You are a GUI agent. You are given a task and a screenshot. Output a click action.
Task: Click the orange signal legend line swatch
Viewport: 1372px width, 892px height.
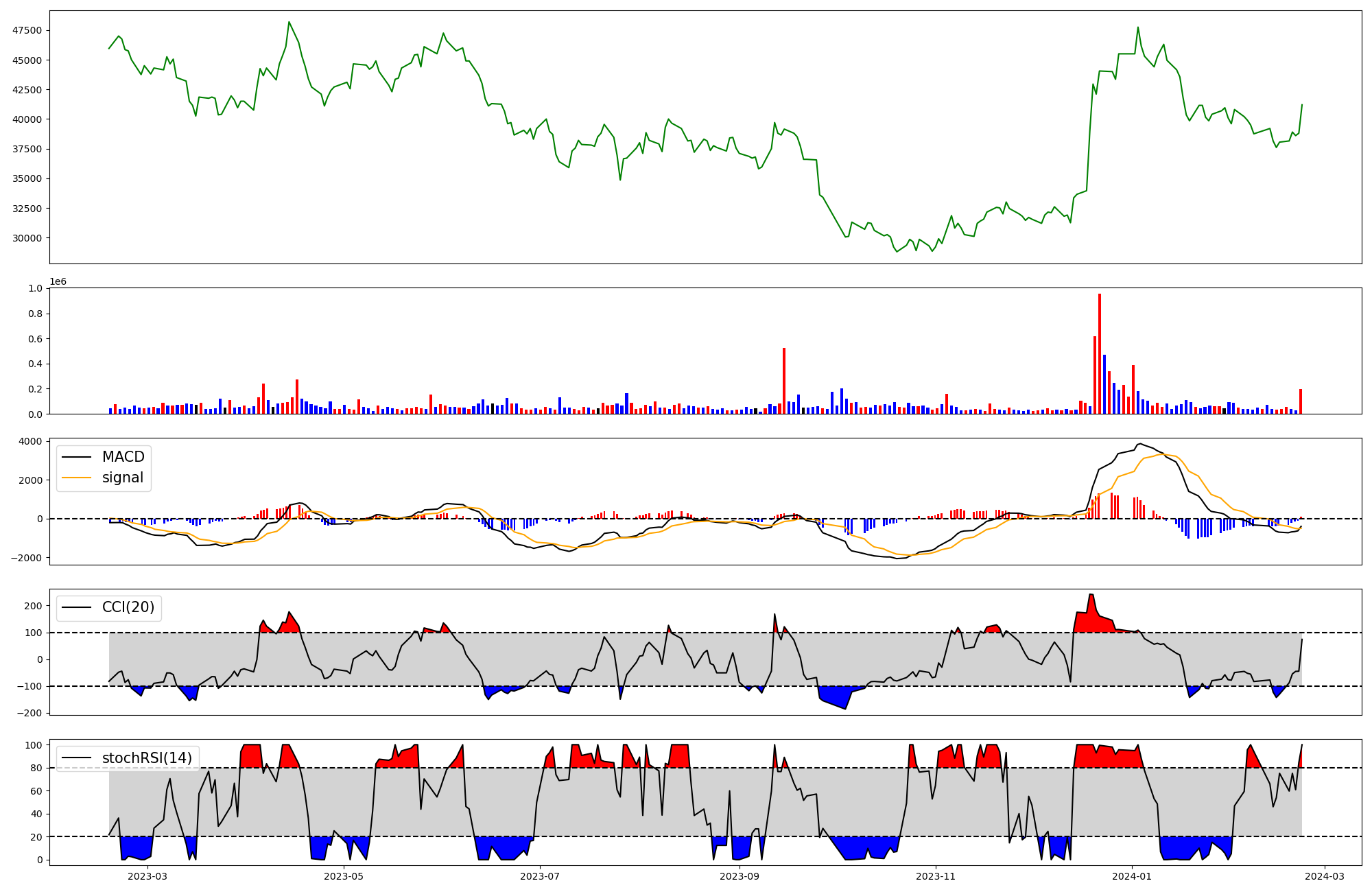[x=77, y=478]
